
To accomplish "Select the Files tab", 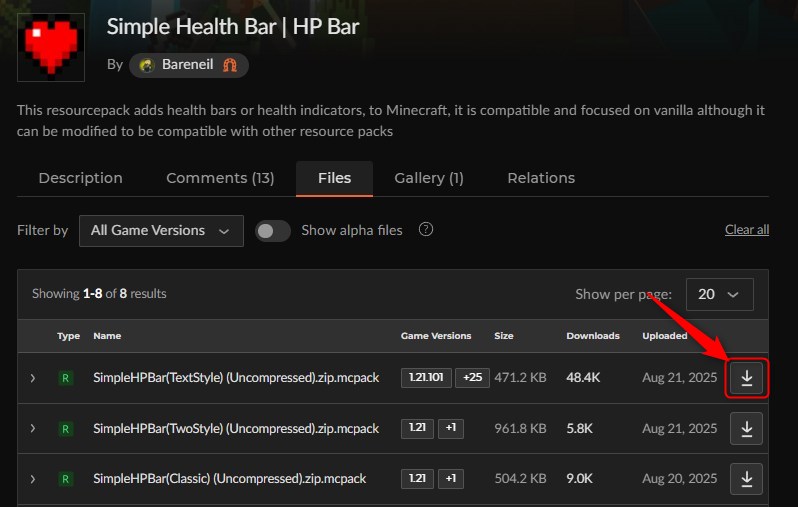I will pyautogui.click(x=334, y=178).
